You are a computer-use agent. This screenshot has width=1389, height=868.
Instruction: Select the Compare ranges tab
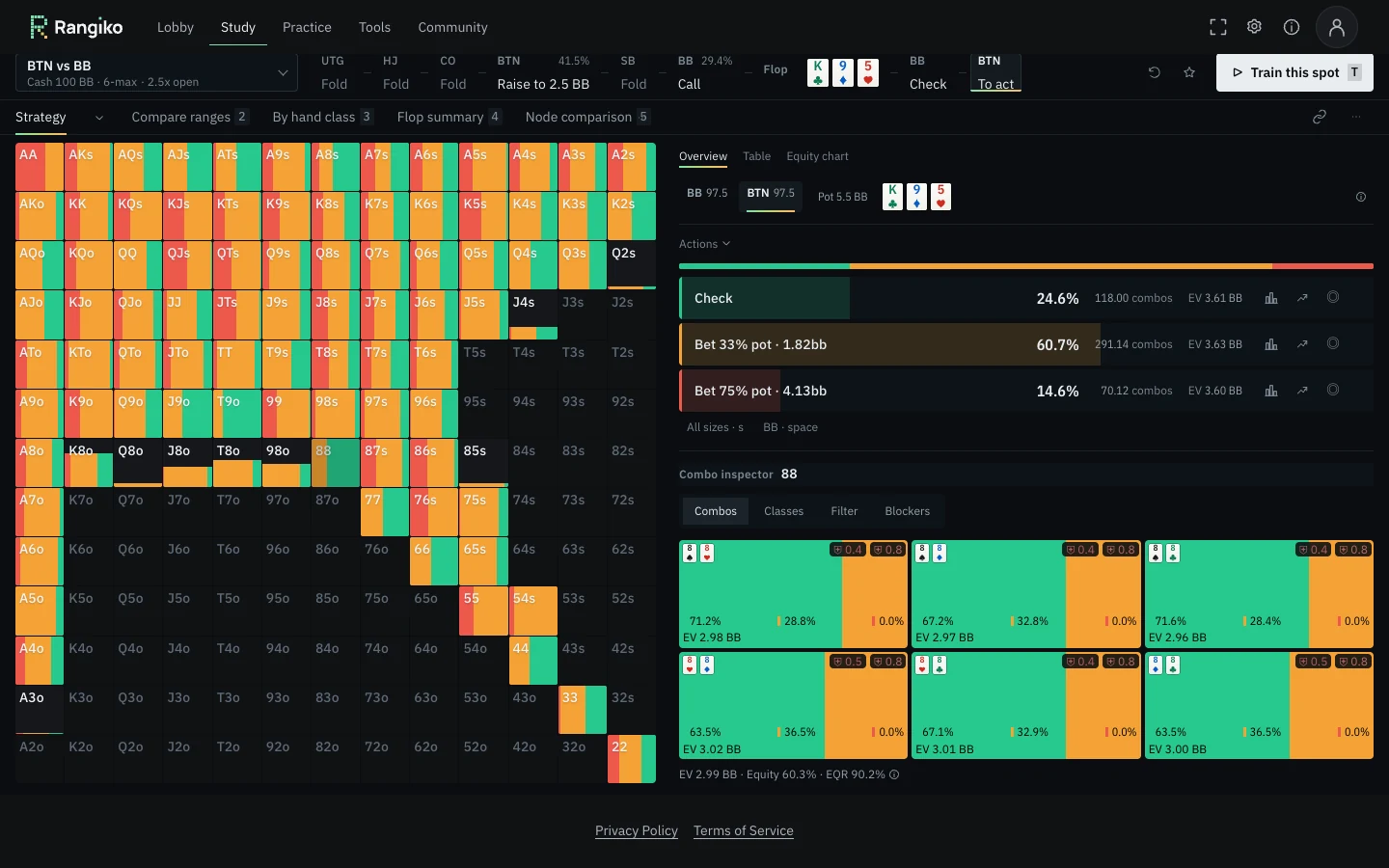pyautogui.click(x=189, y=117)
